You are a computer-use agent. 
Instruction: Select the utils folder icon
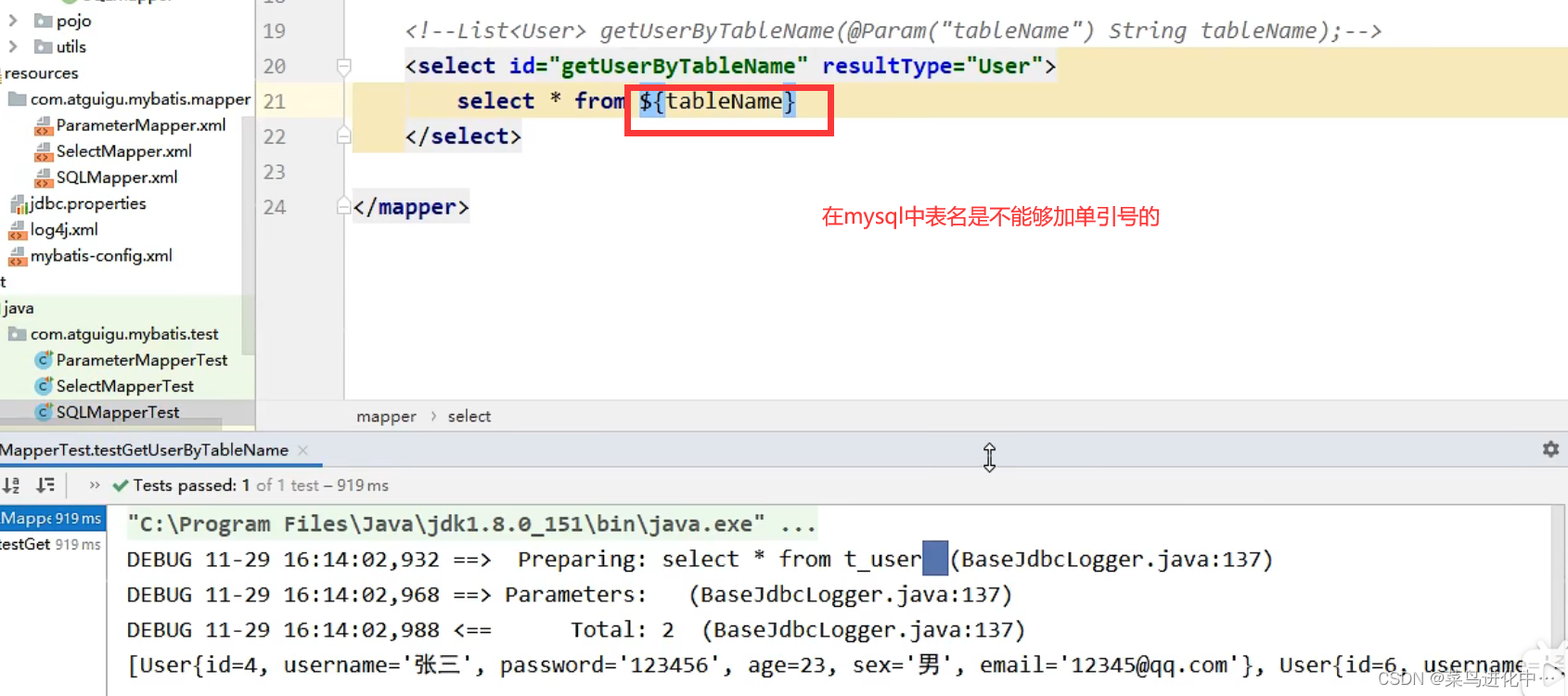pos(43,46)
